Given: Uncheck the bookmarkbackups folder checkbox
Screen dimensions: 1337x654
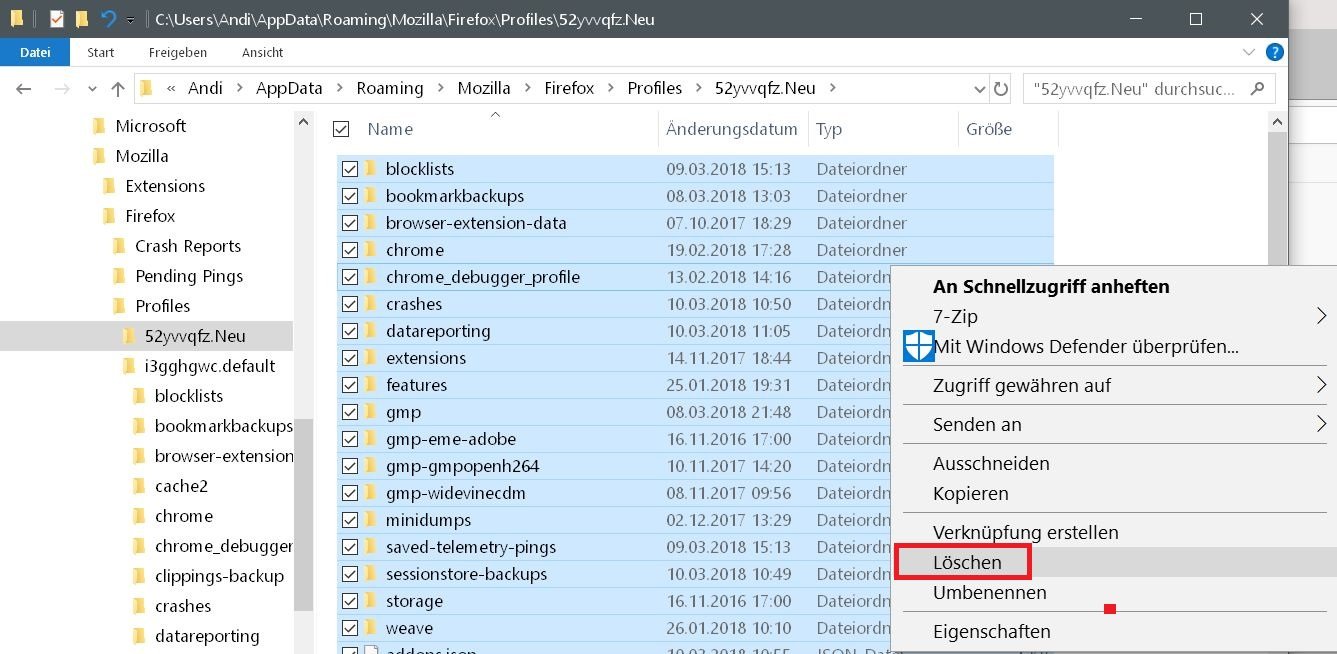Looking at the screenshot, I should coord(349,196).
